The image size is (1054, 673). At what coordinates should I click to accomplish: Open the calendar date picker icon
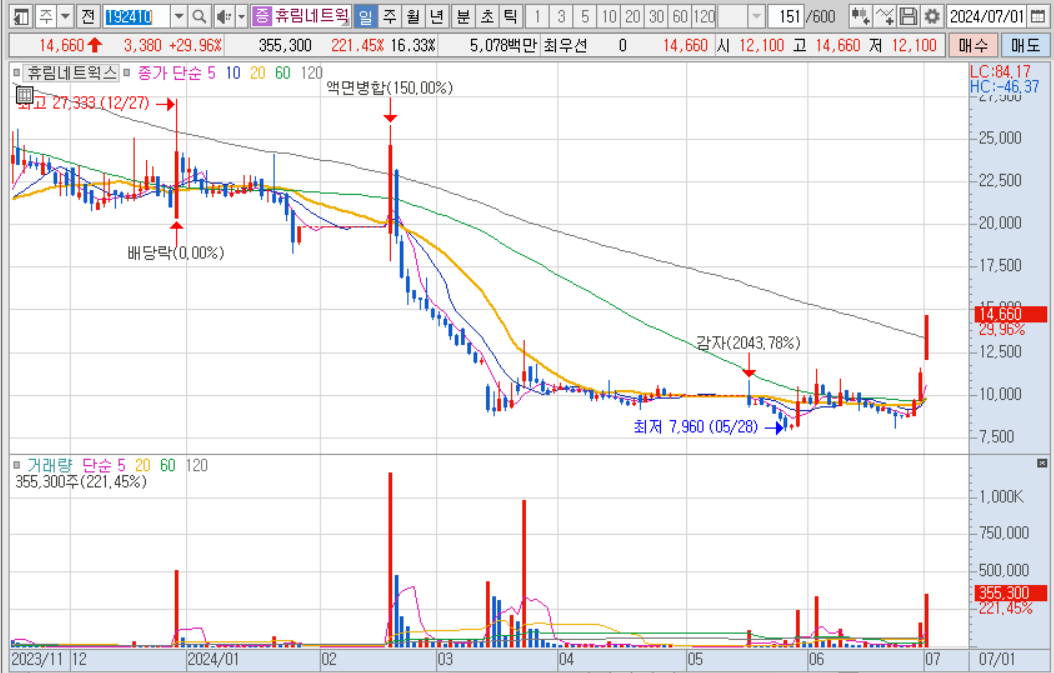1038,16
